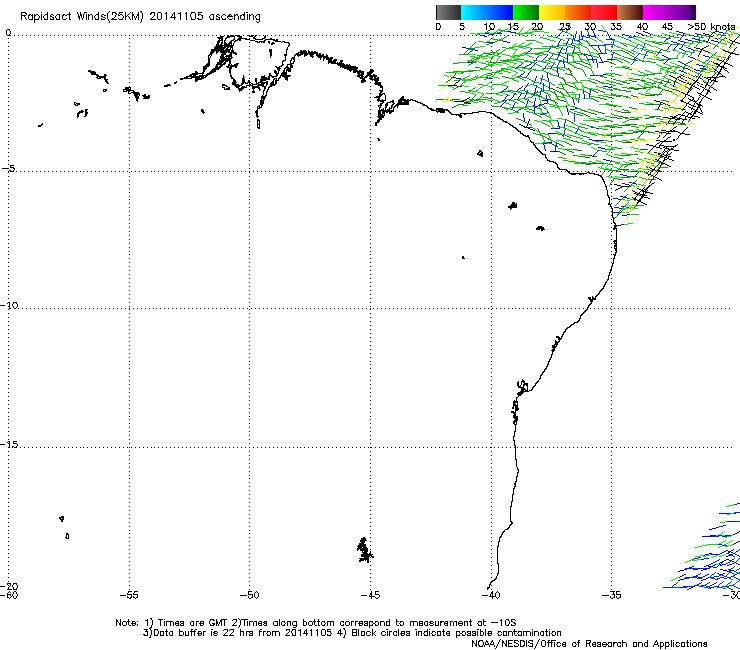Click the '-5' latitude label on left axis
Screen dimensions: 740x650
(x=9, y=168)
